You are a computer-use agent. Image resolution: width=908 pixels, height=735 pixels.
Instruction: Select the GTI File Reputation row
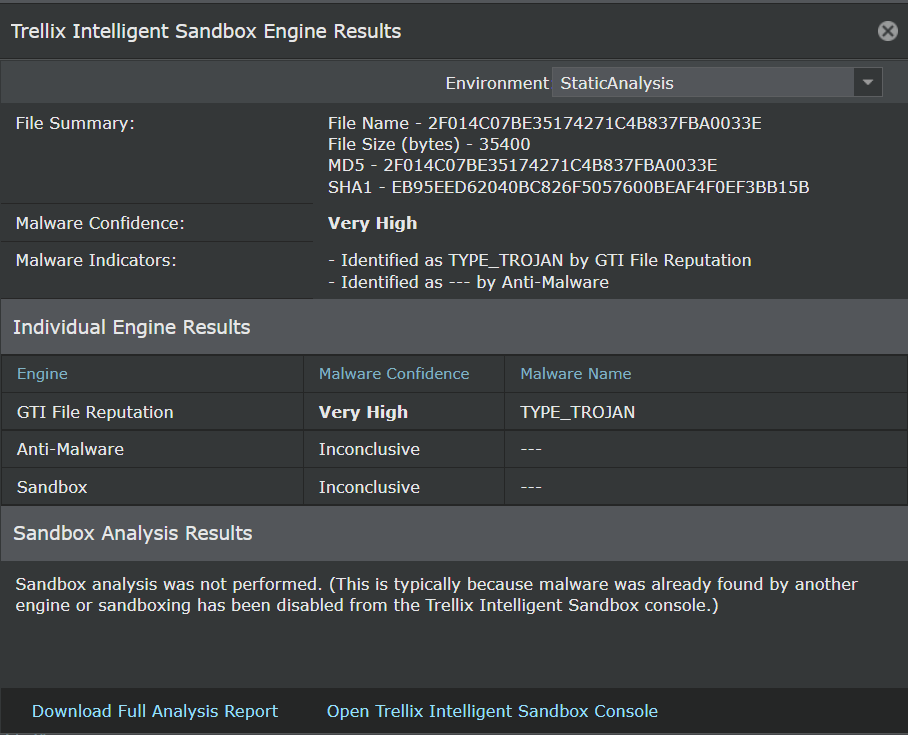pyautogui.click(x=454, y=412)
